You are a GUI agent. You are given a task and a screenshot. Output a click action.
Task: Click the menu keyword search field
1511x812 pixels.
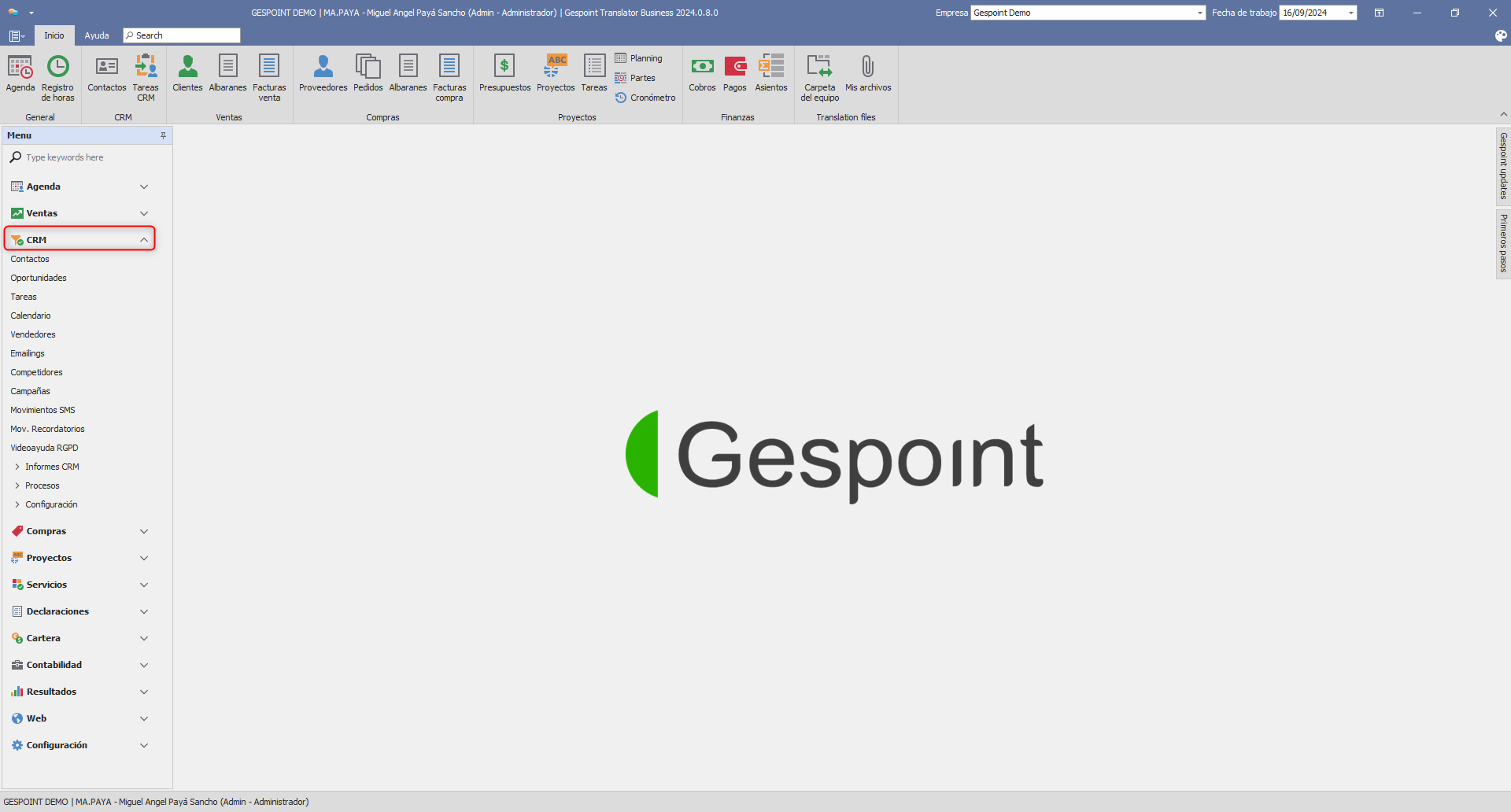click(x=87, y=157)
